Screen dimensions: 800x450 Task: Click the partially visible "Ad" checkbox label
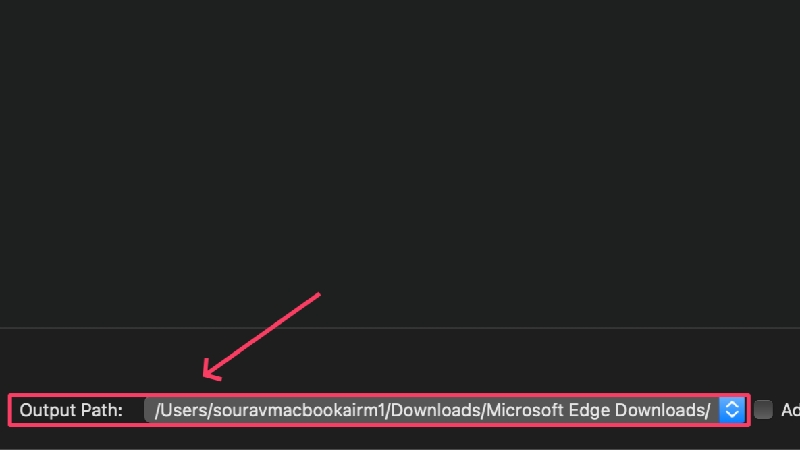(790, 410)
